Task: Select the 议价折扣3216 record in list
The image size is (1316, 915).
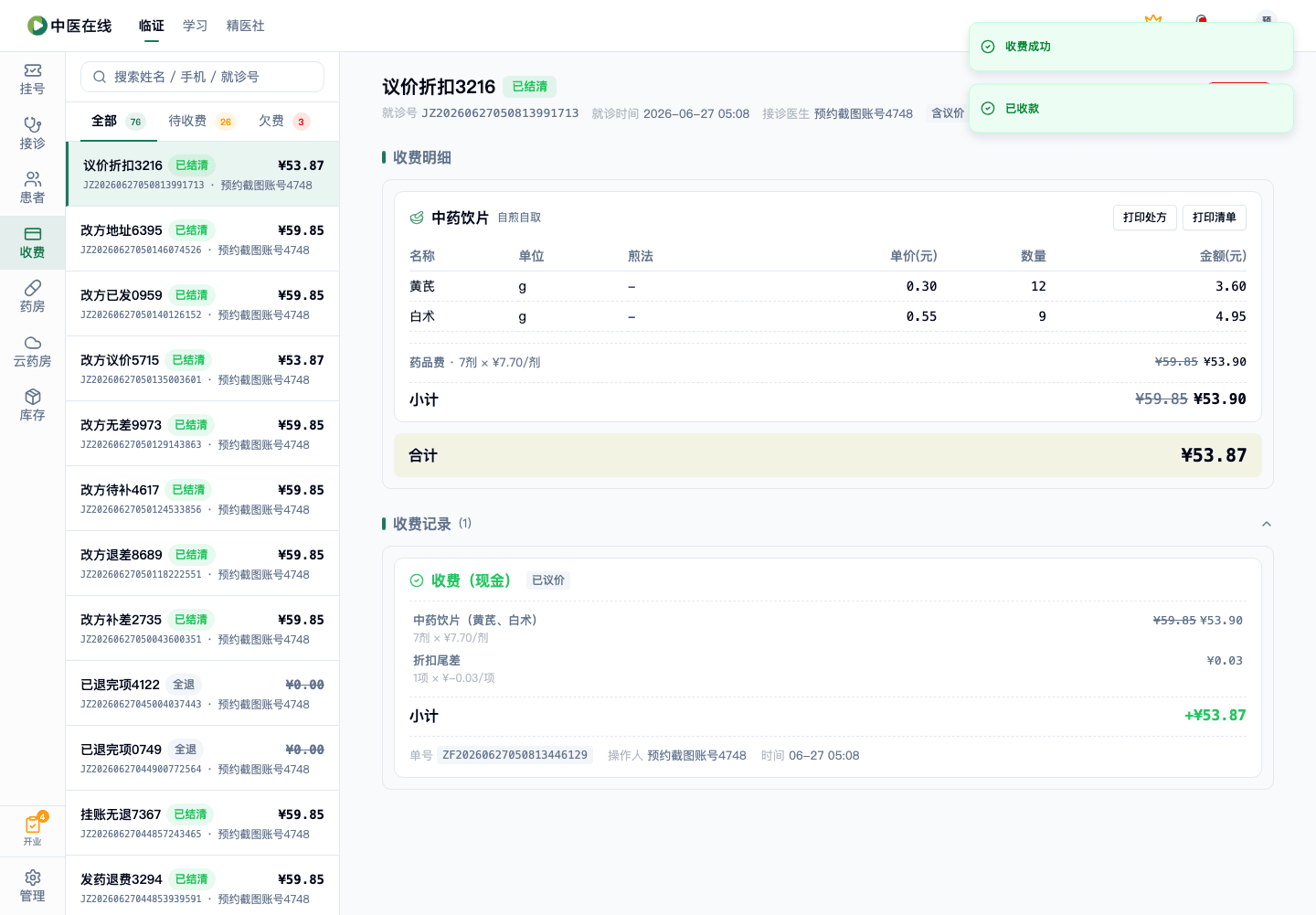Action: pyautogui.click(x=203, y=174)
